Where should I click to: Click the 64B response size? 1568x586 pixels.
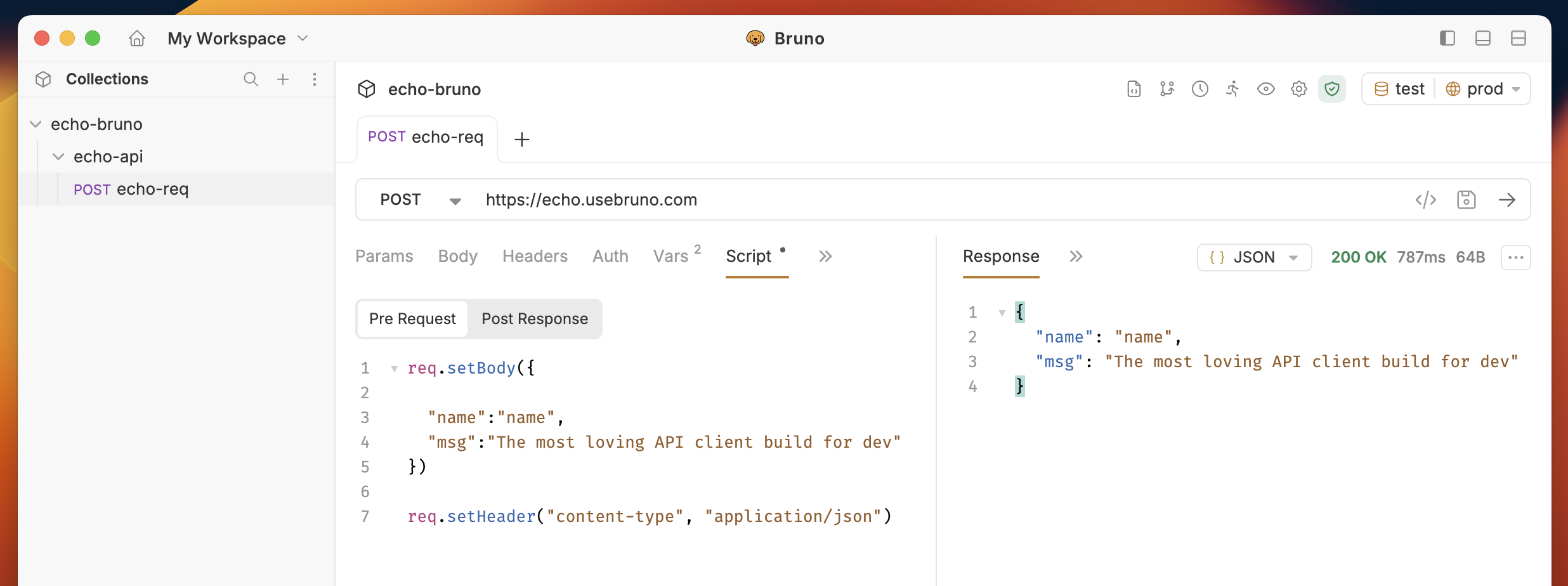point(1470,257)
